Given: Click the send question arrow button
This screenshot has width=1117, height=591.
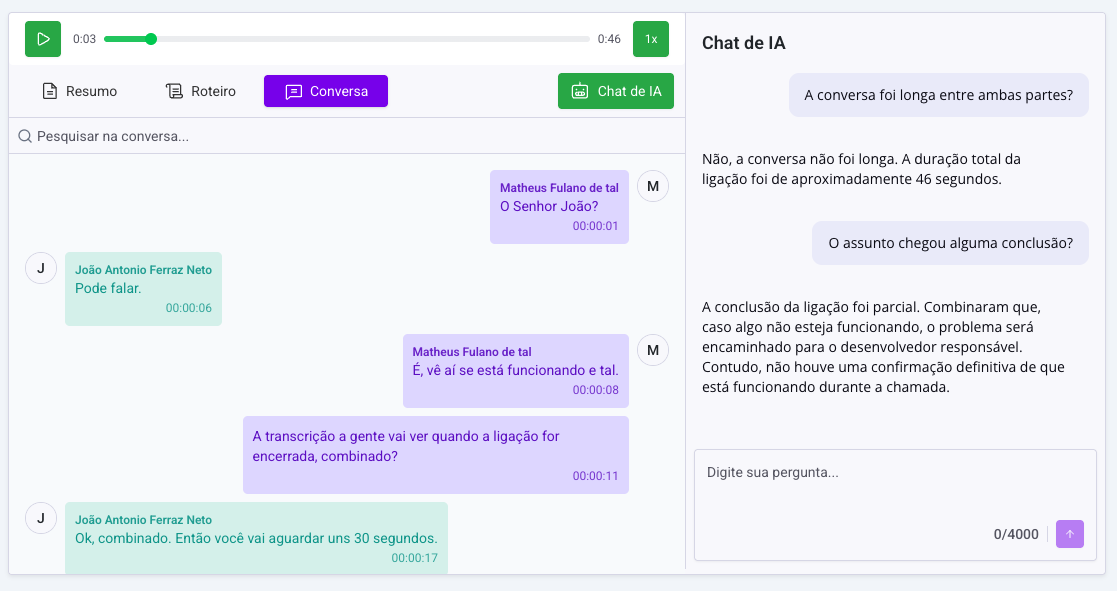Looking at the screenshot, I should pyautogui.click(x=1069, y=534).
